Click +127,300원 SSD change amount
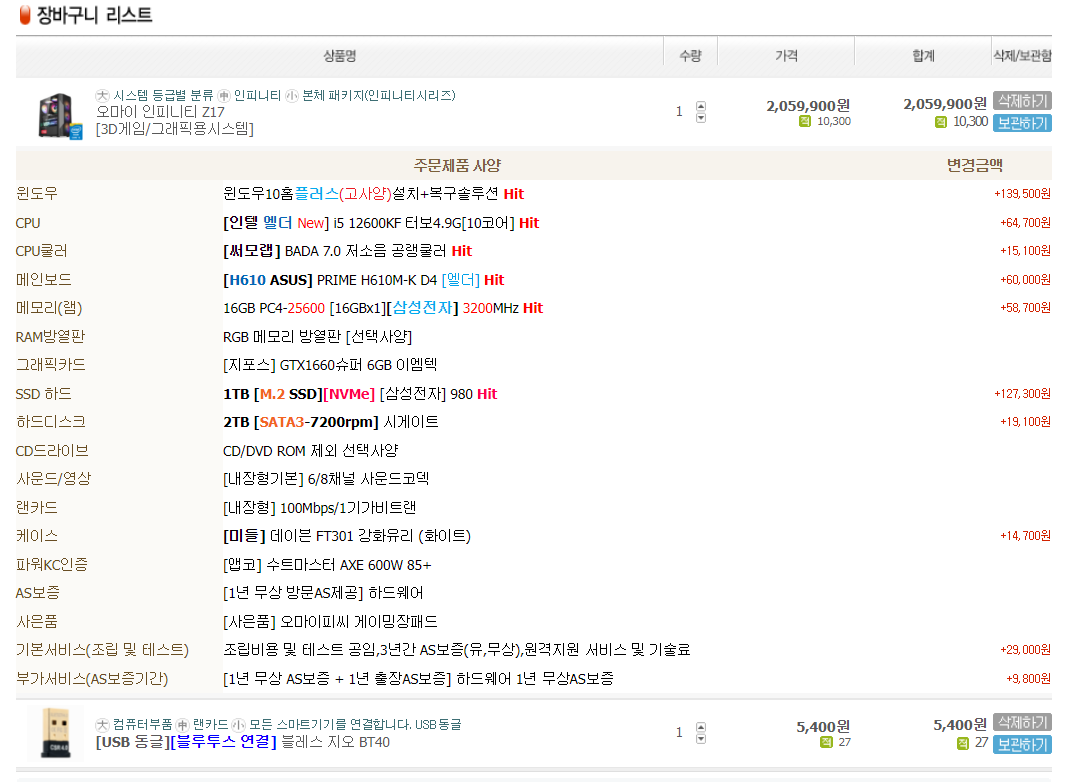1072x782 pixels. [1022, 394]
